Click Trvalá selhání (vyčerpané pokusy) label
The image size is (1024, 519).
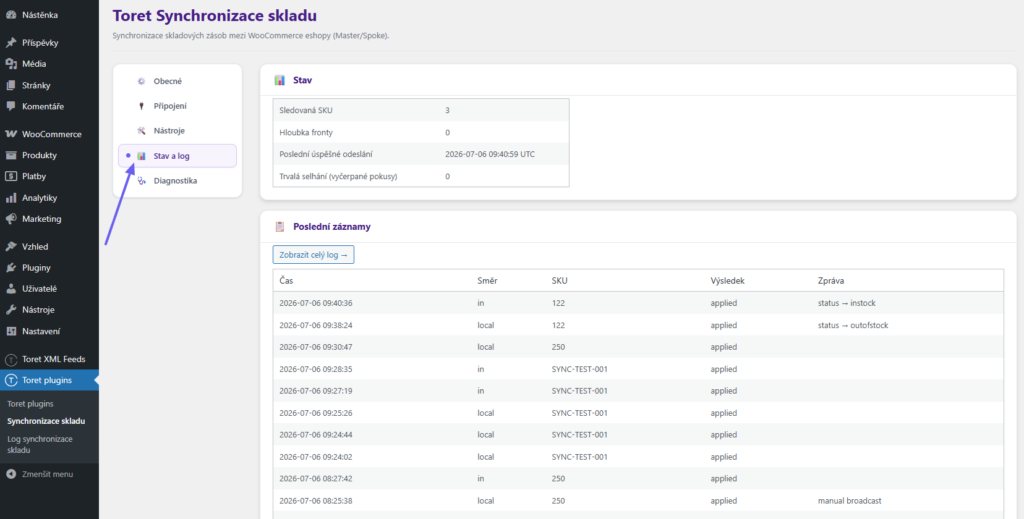pos(338,176)
